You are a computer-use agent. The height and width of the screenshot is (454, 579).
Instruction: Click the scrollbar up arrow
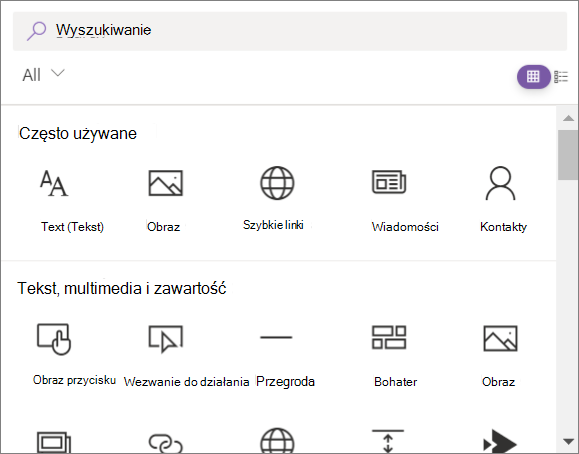[x=568, y=118]
